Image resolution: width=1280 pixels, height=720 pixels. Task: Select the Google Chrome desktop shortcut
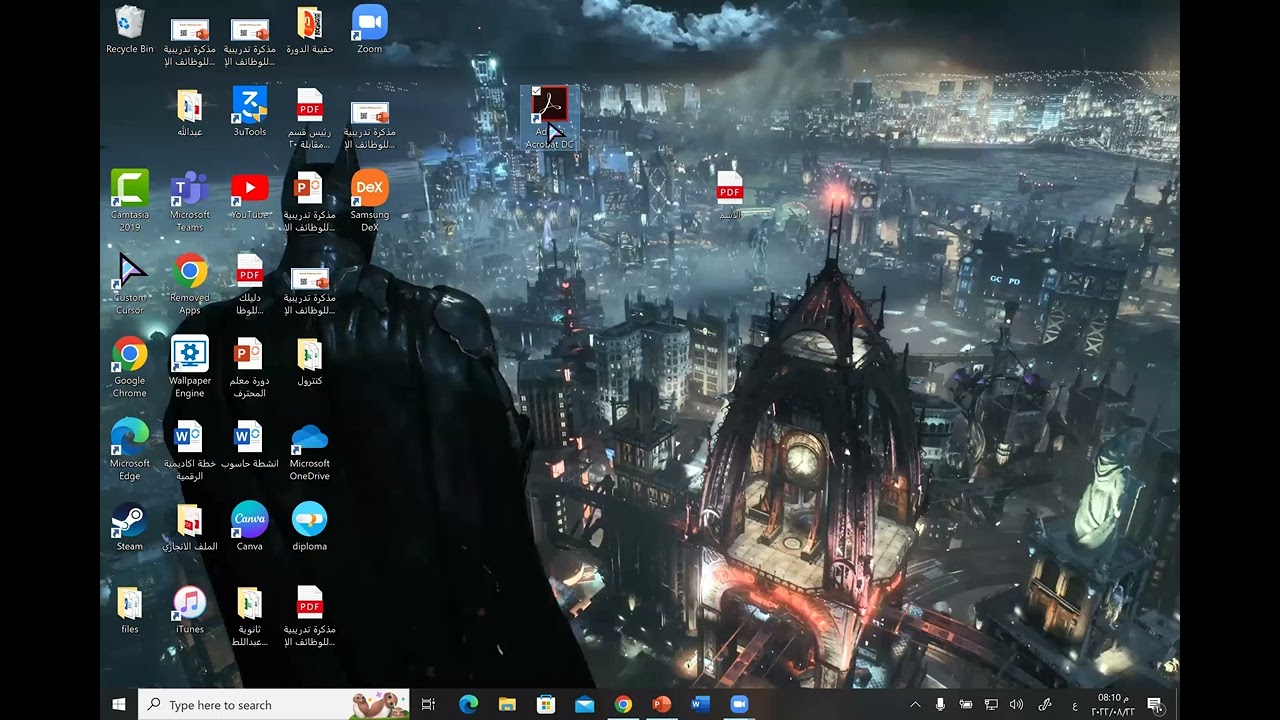(x=130, y=367)
